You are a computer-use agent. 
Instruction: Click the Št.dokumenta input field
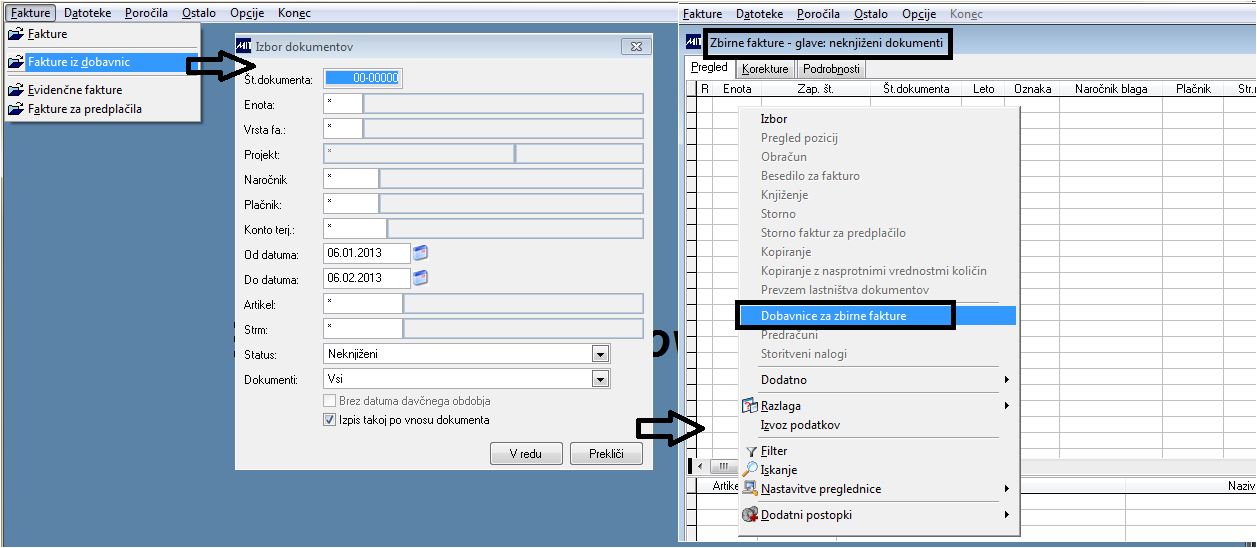point(363,79)
